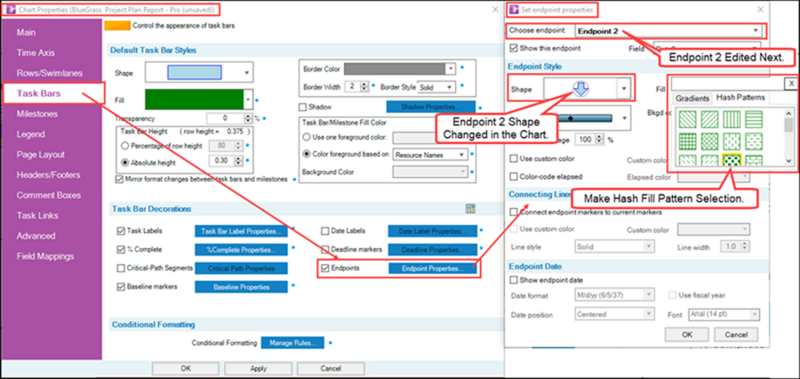
Task: Toggle Mirror format changes between task bars checkbox
Action: pos(119,179)
